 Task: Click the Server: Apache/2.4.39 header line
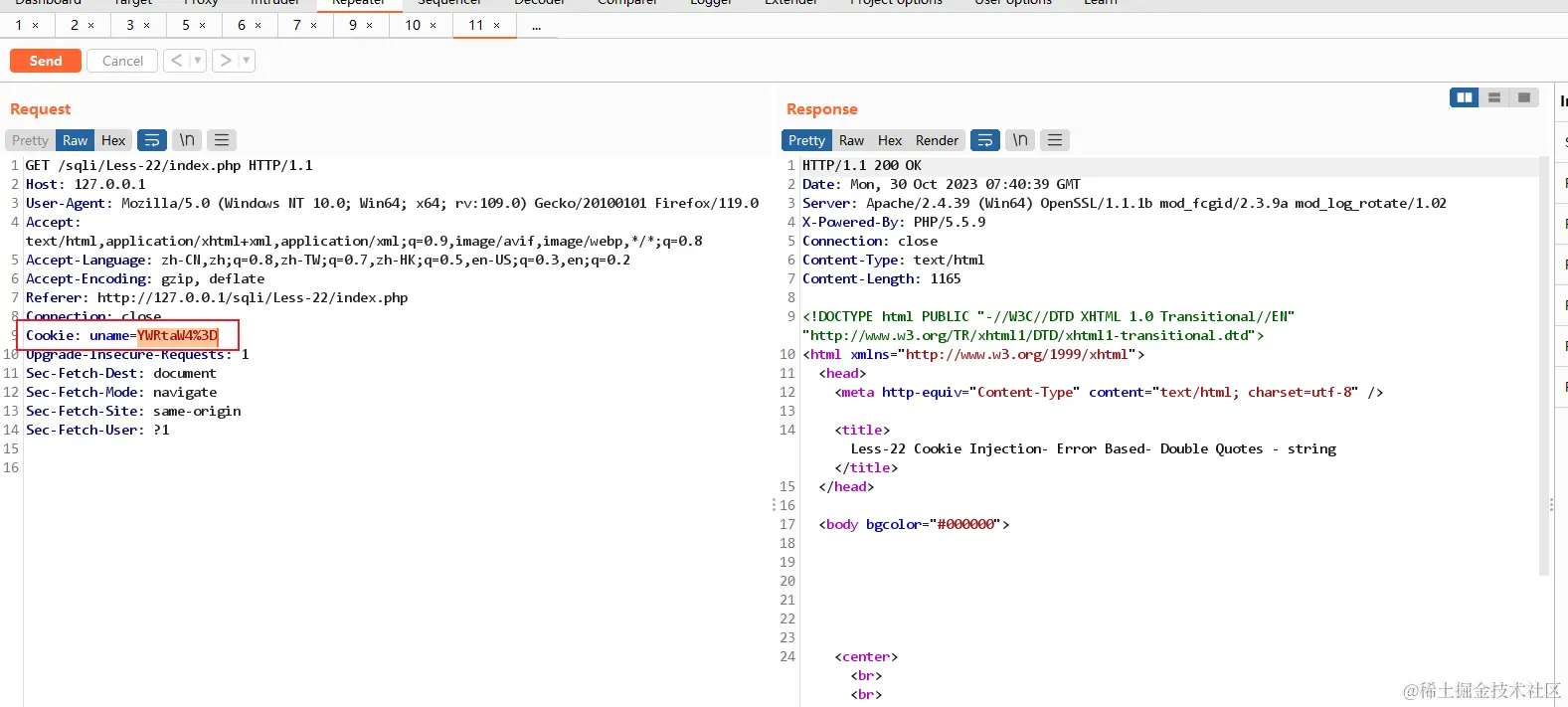pyautogui.click(x=1125, y=203)
